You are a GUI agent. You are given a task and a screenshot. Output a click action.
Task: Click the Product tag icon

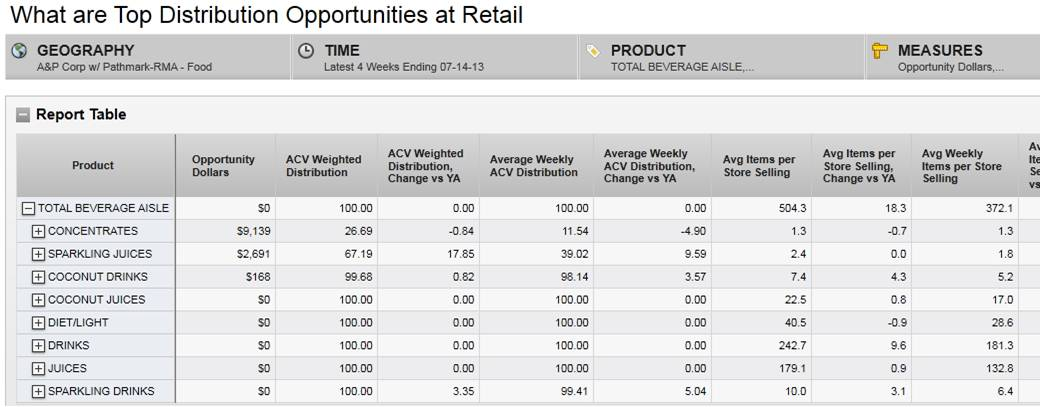592,50
